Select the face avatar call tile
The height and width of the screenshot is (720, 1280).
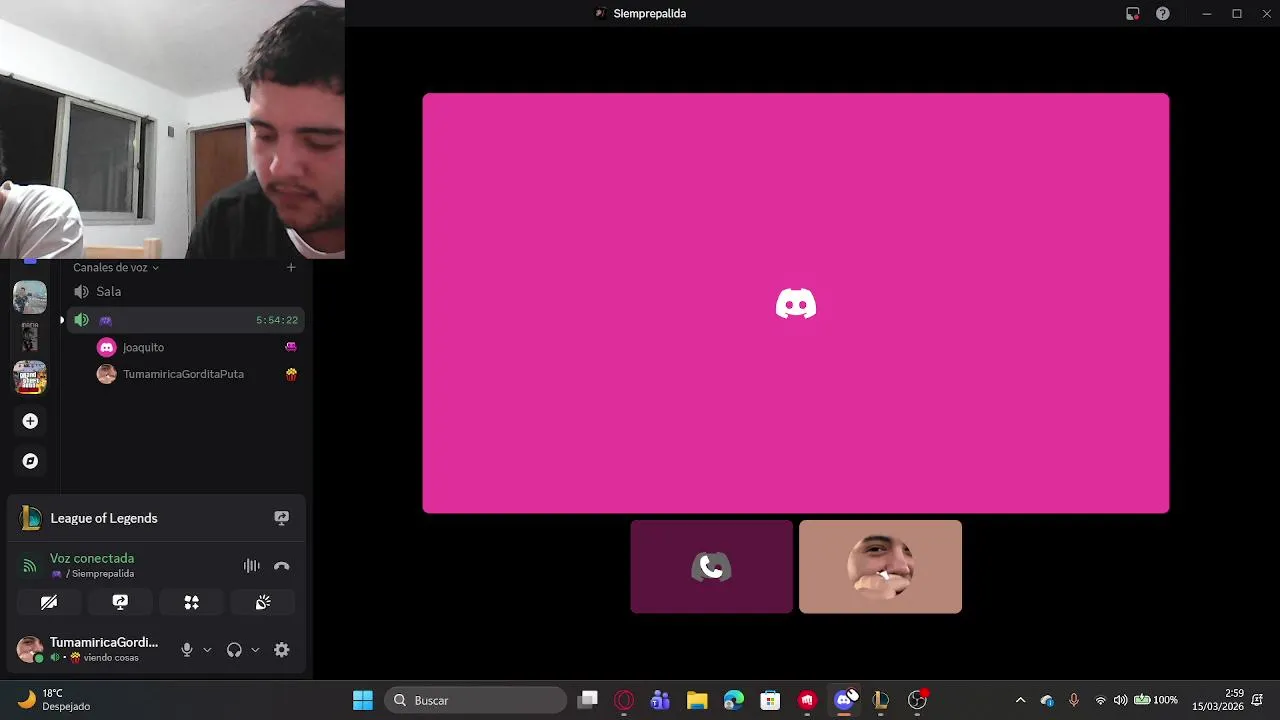point(880,567)
